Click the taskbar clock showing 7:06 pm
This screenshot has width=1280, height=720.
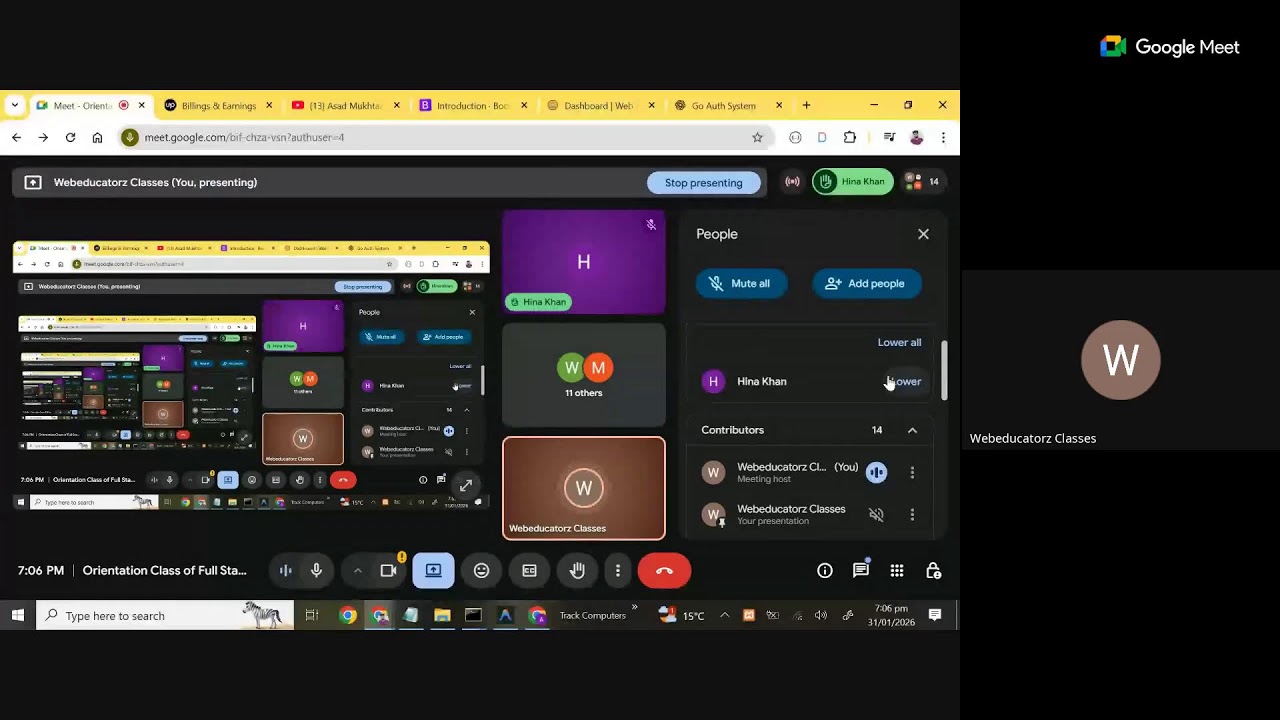click(x=890, y=615)
